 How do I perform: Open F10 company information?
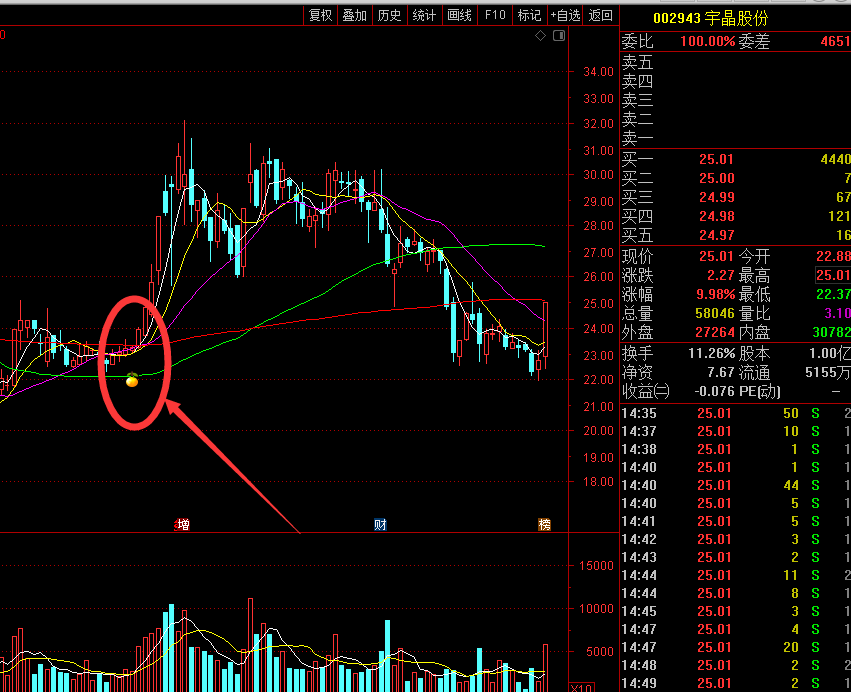(495, 15)
